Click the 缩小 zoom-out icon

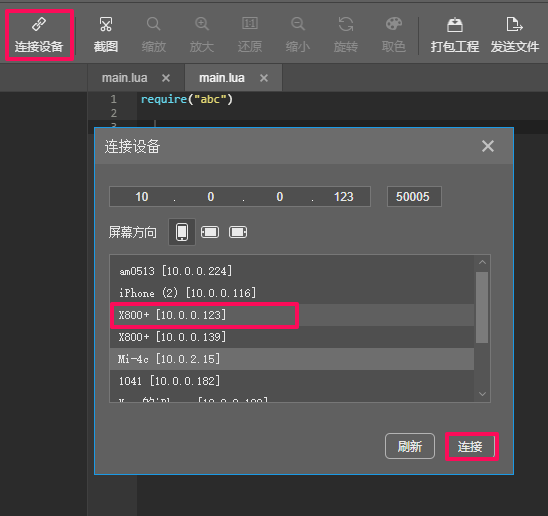pos(298,24)
